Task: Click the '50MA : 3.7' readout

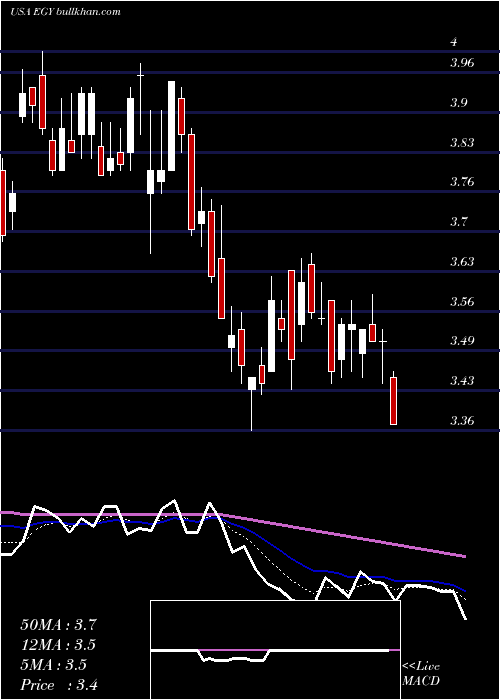Action: 58,625
